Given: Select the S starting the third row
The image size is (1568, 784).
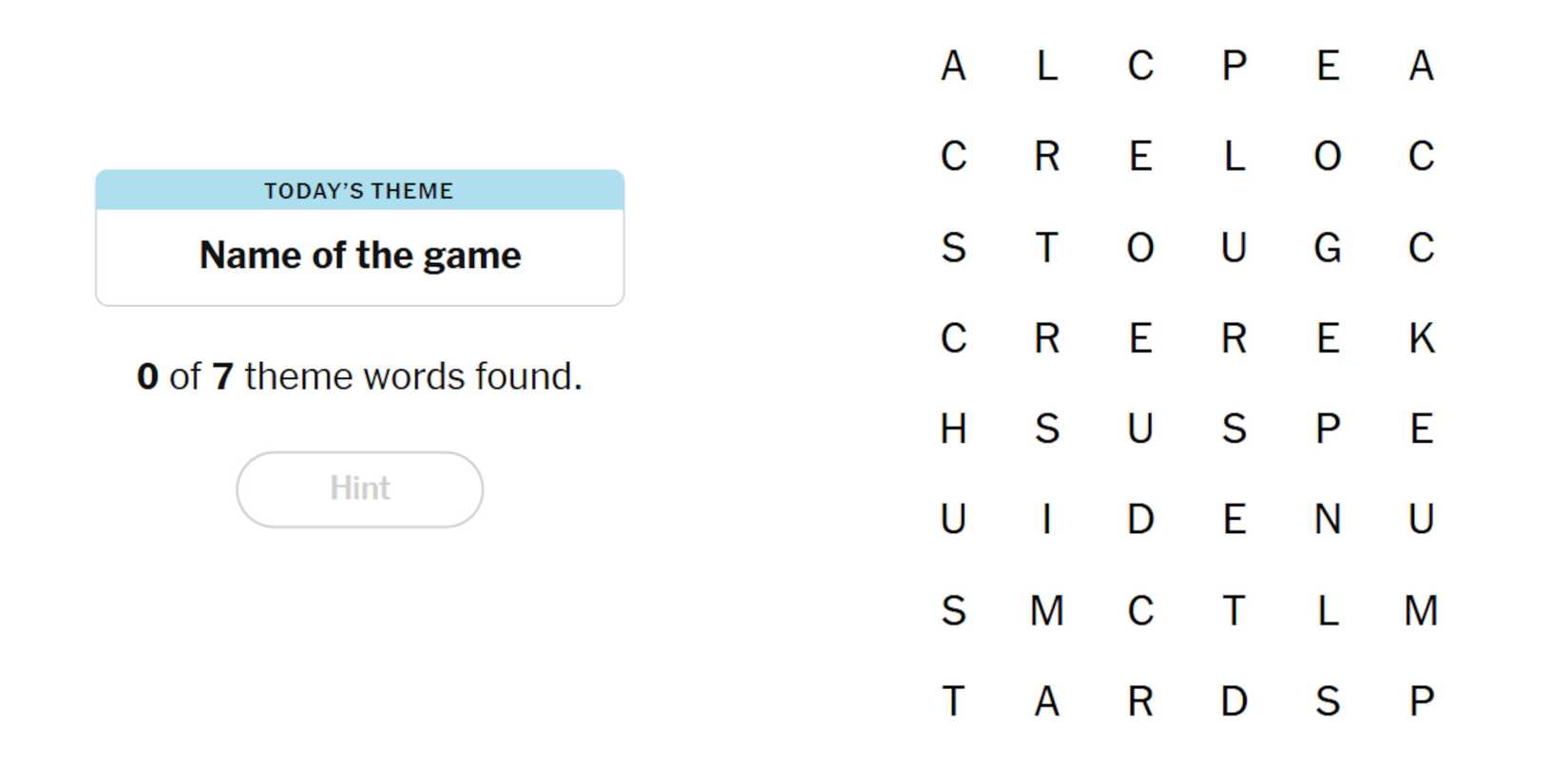Looking at the screenshot, I should click(953, 248).
